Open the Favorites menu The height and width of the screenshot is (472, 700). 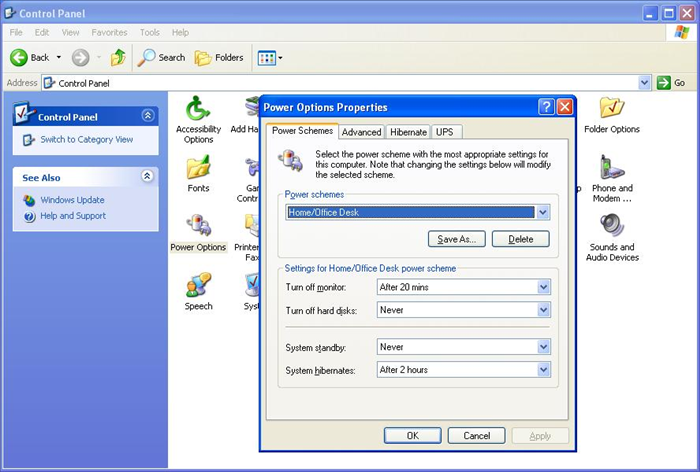(x=109, y=33)
